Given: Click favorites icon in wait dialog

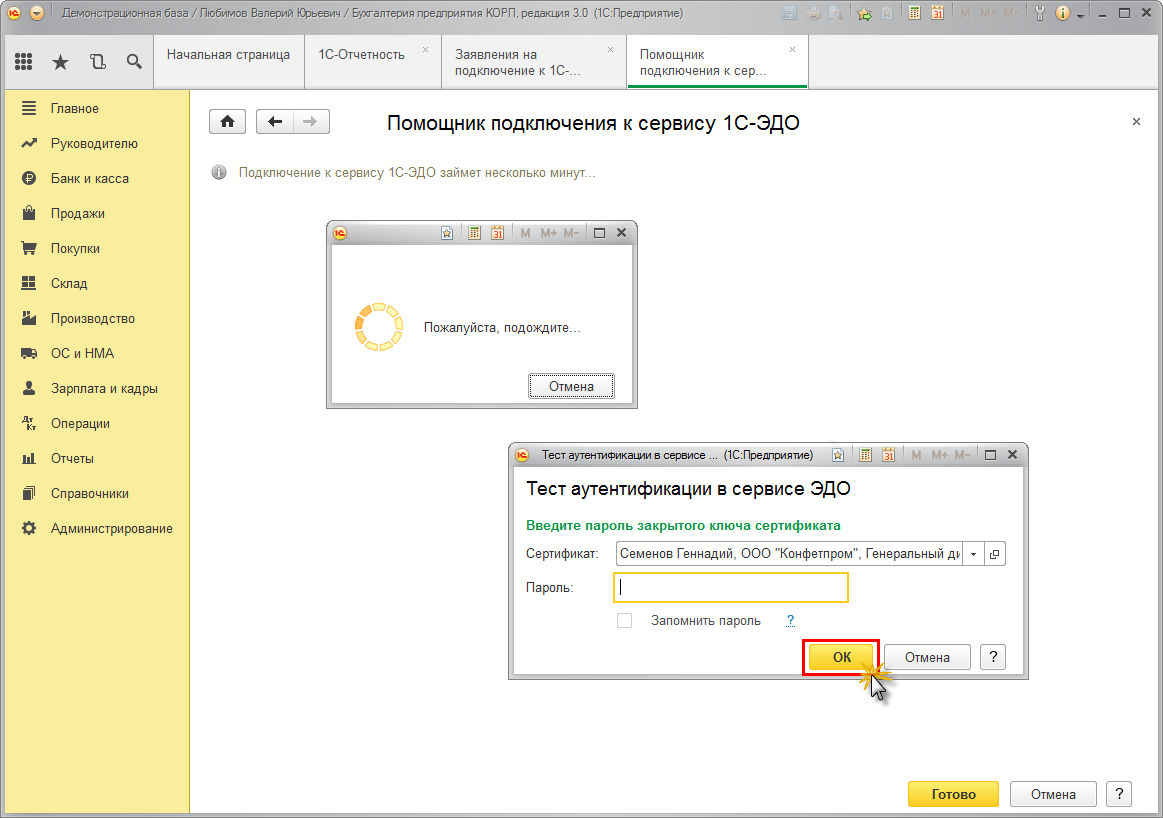Looking at the screenshot, I should (447, 233).
